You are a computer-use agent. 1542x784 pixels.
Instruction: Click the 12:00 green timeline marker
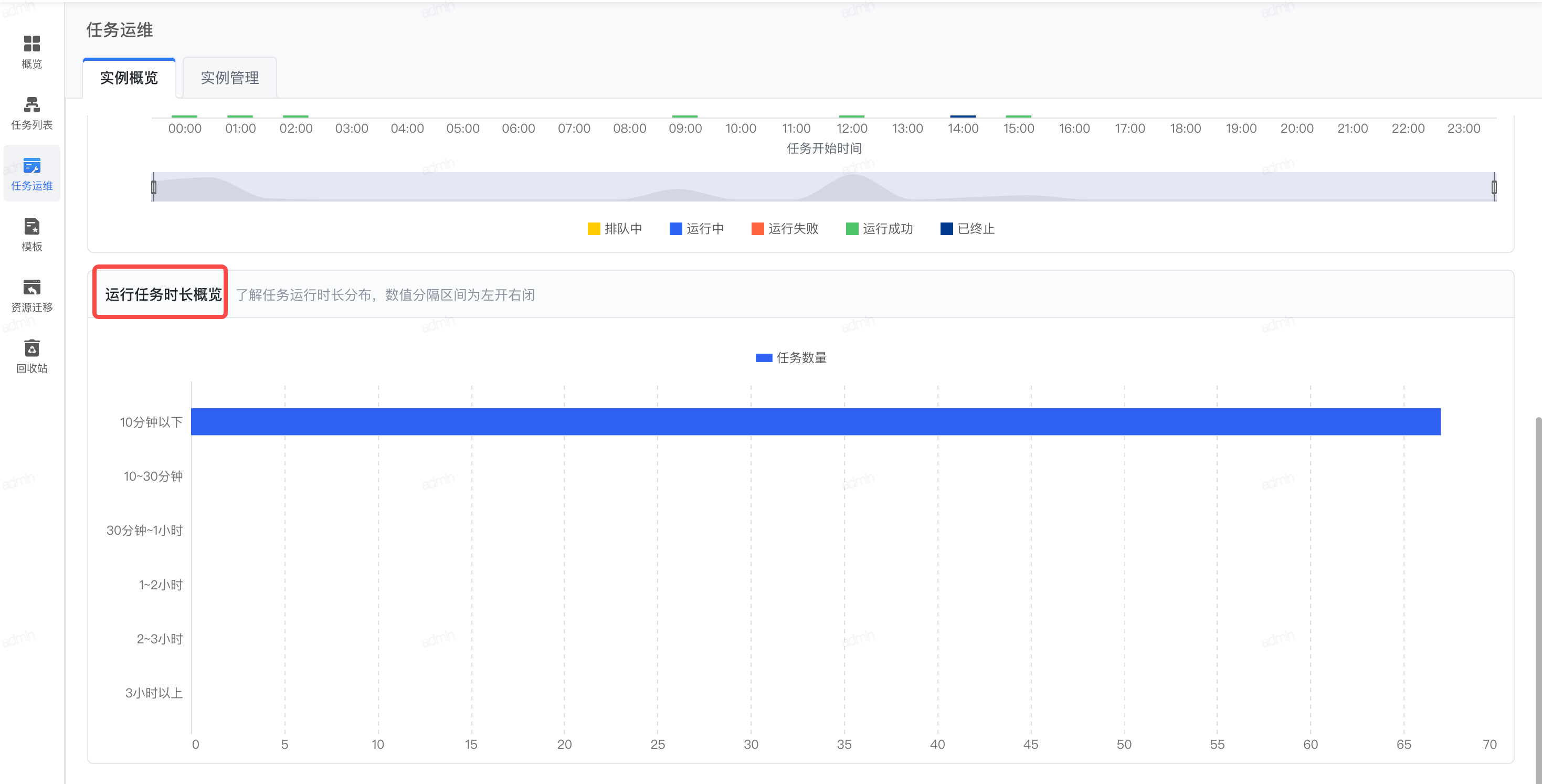(x=852, y=116)
